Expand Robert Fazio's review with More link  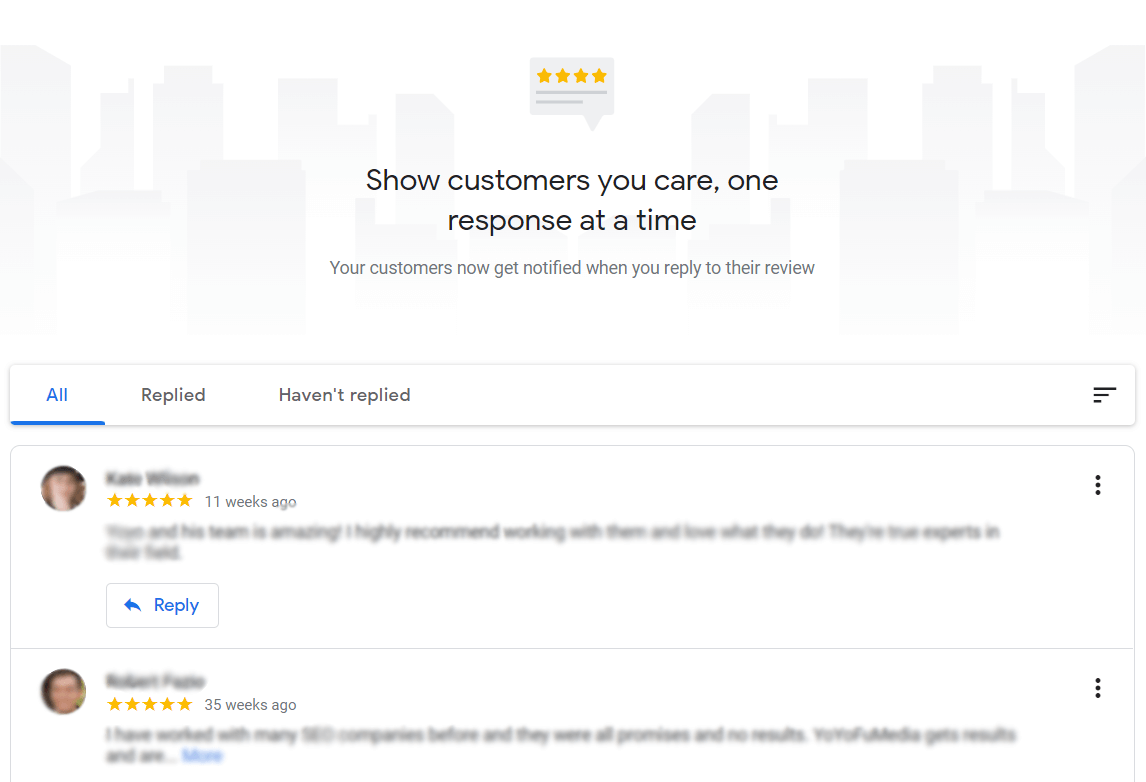click(x=203, y=755)
